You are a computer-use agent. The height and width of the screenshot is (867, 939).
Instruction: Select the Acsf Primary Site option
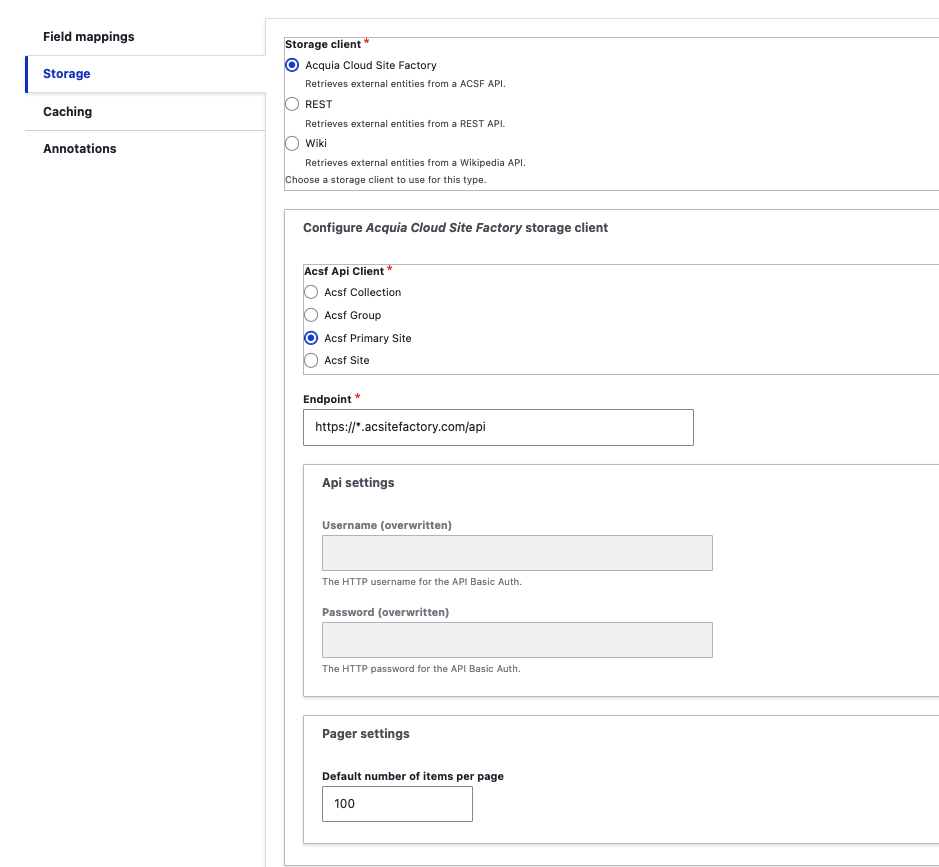(311, 338)
